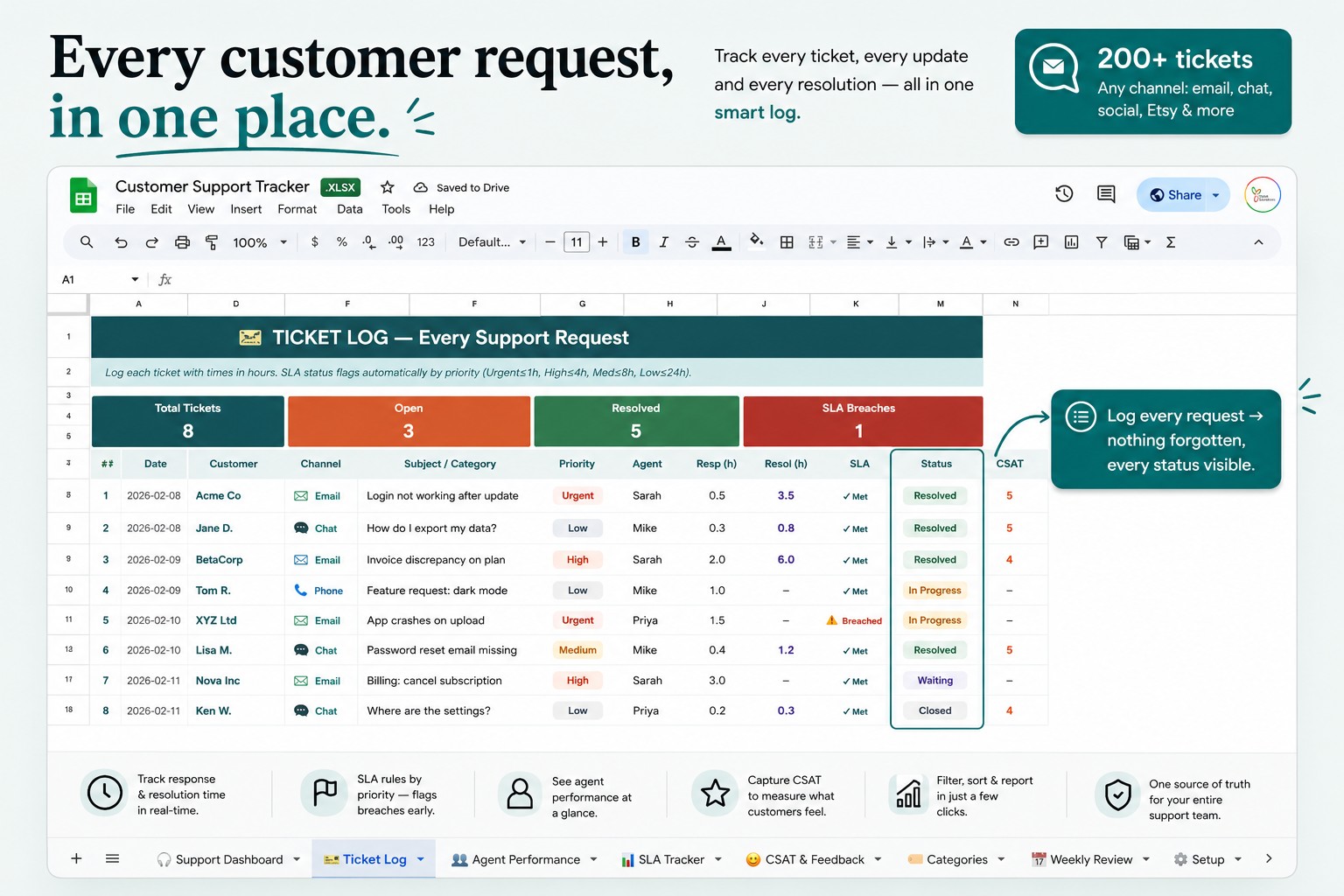Toggle bold formatting

[636, 242]
